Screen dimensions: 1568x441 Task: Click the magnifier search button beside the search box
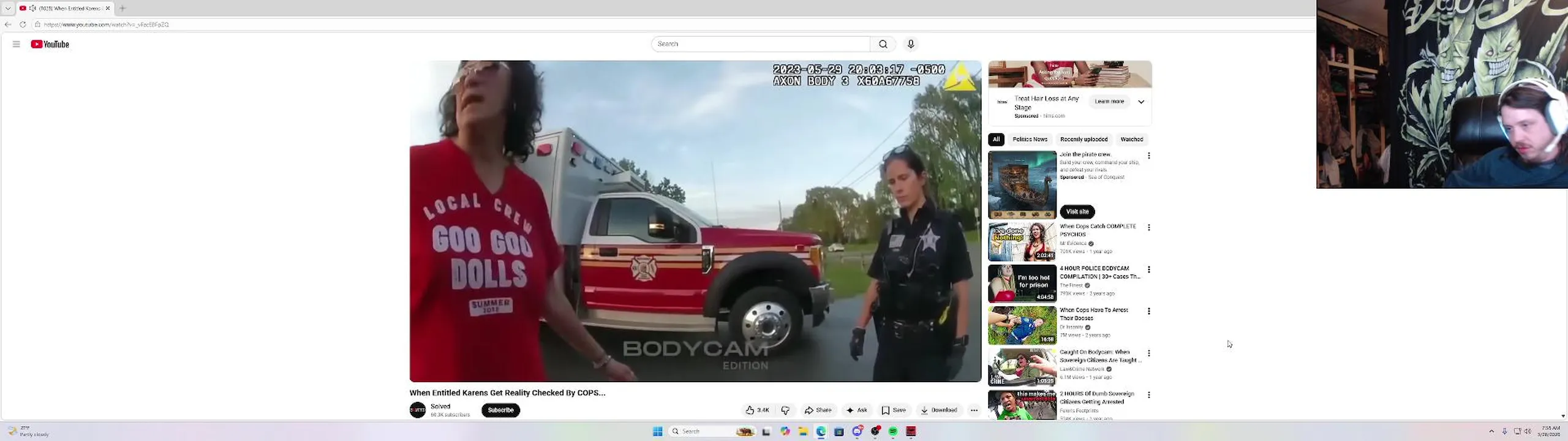(883, 44)
